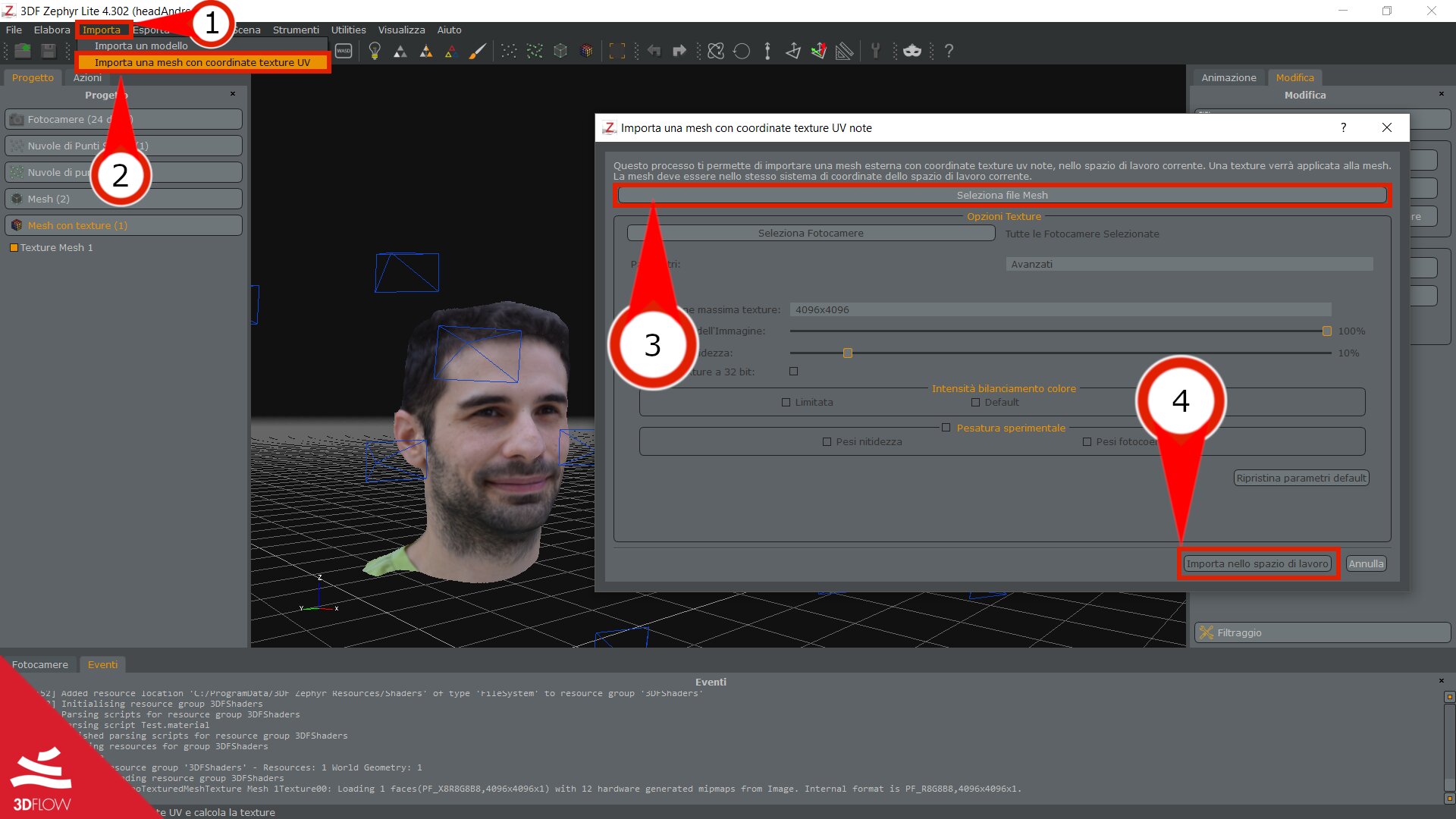
Task: Adjust image resolution slider at 100%
Action: point(1327,331)
